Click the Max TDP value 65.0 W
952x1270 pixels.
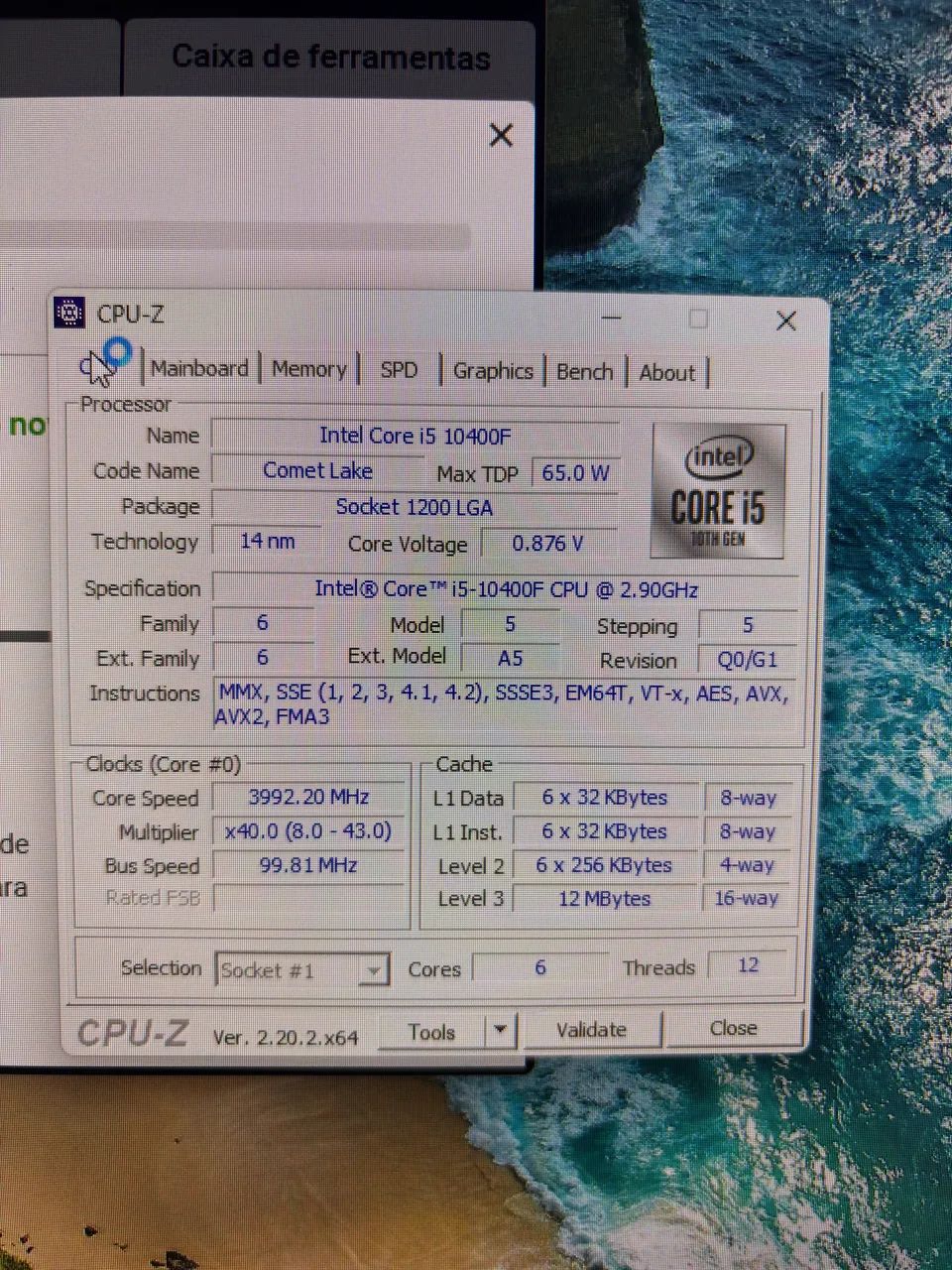tap(575, 473)
